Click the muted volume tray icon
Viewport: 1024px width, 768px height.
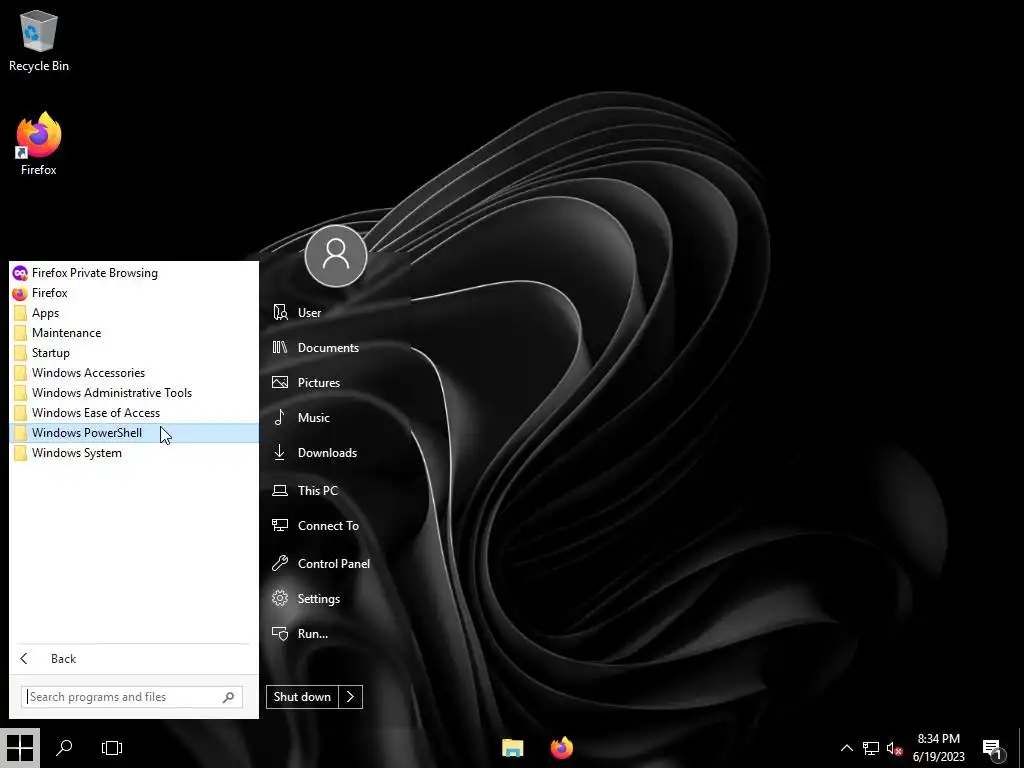coord(895,748)
